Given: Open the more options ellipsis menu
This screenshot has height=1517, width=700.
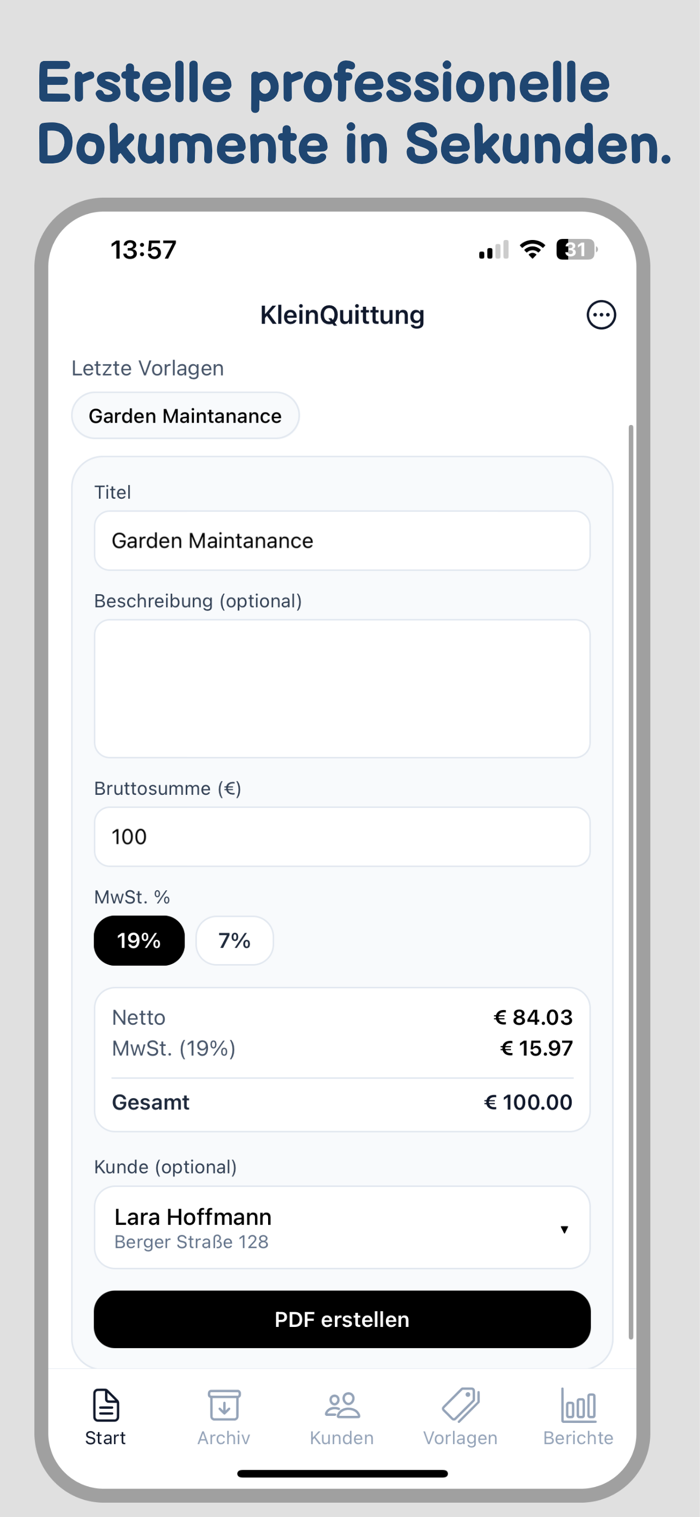Looking at the screenshot, I should click(x=601, y=315).
